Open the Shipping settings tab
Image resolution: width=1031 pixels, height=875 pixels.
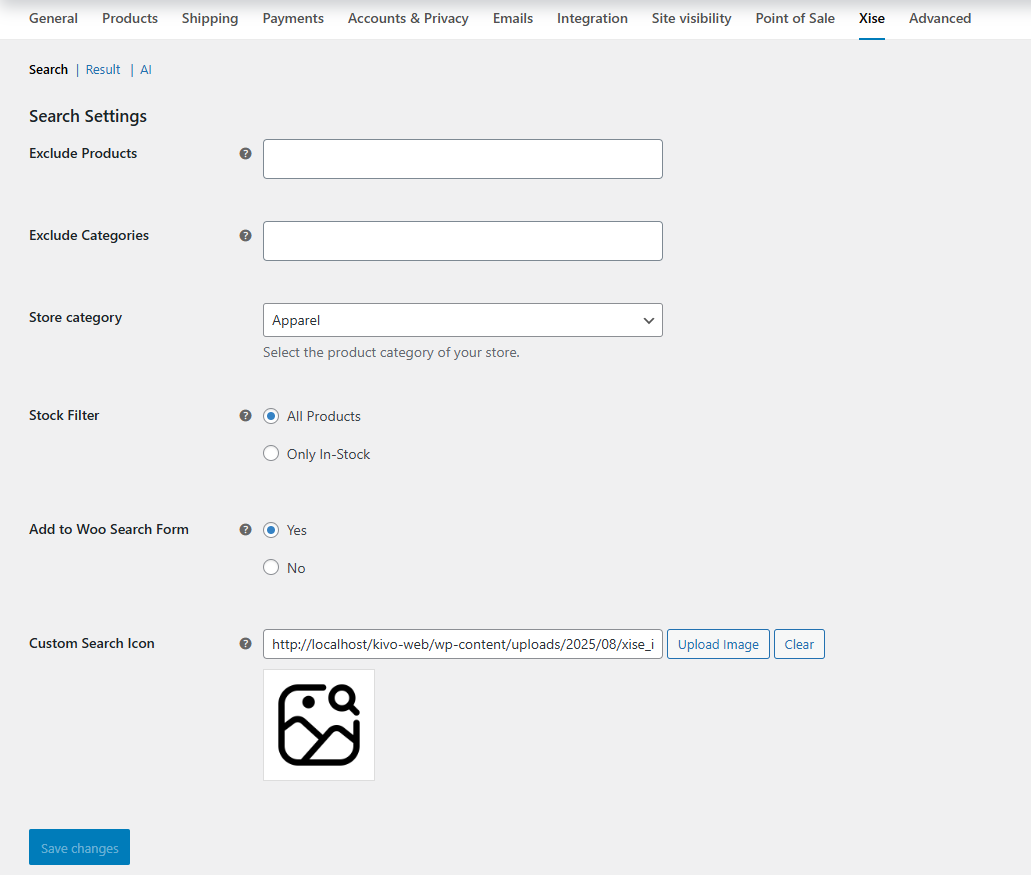point(210,18)
